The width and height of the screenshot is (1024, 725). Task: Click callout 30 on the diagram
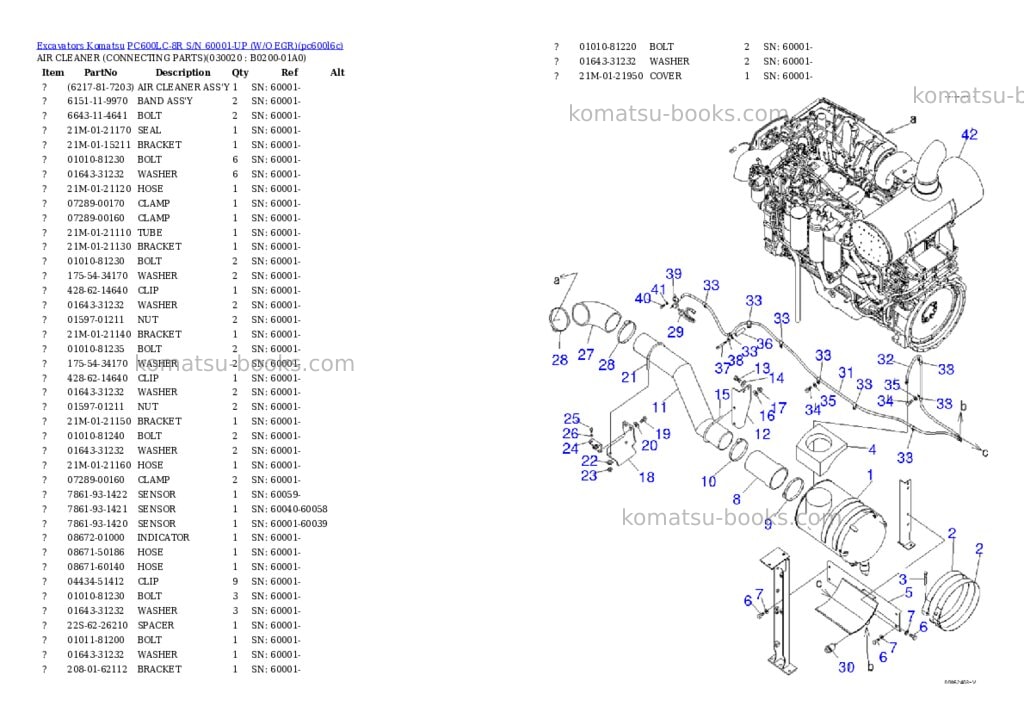click(846, 667)
